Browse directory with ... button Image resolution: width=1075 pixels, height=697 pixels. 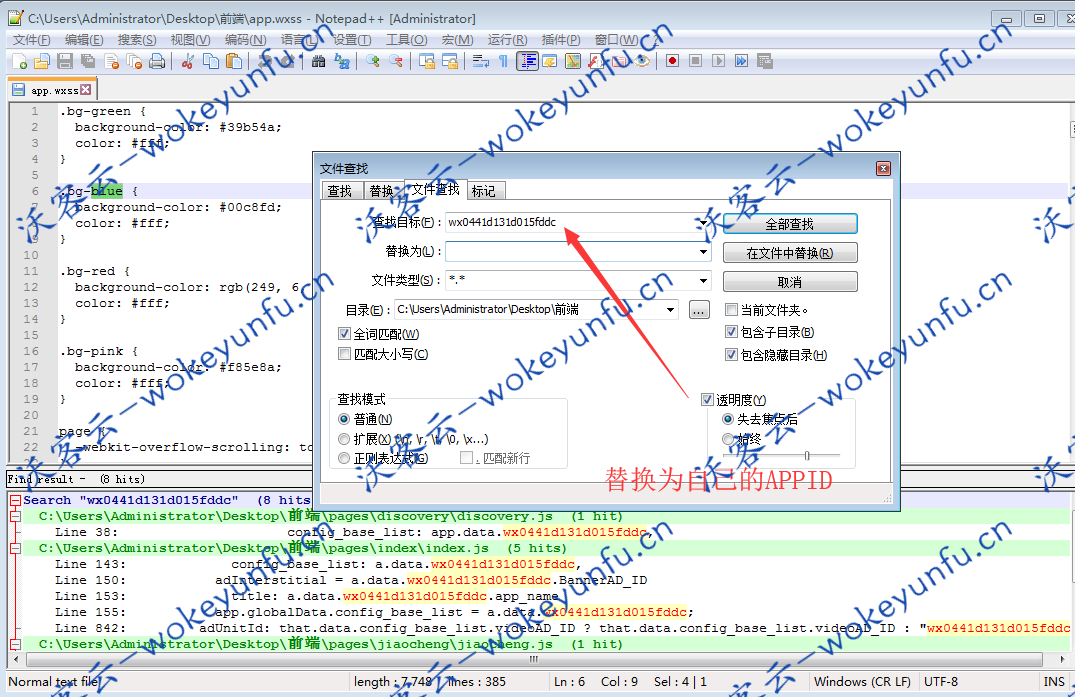[699, 310]
